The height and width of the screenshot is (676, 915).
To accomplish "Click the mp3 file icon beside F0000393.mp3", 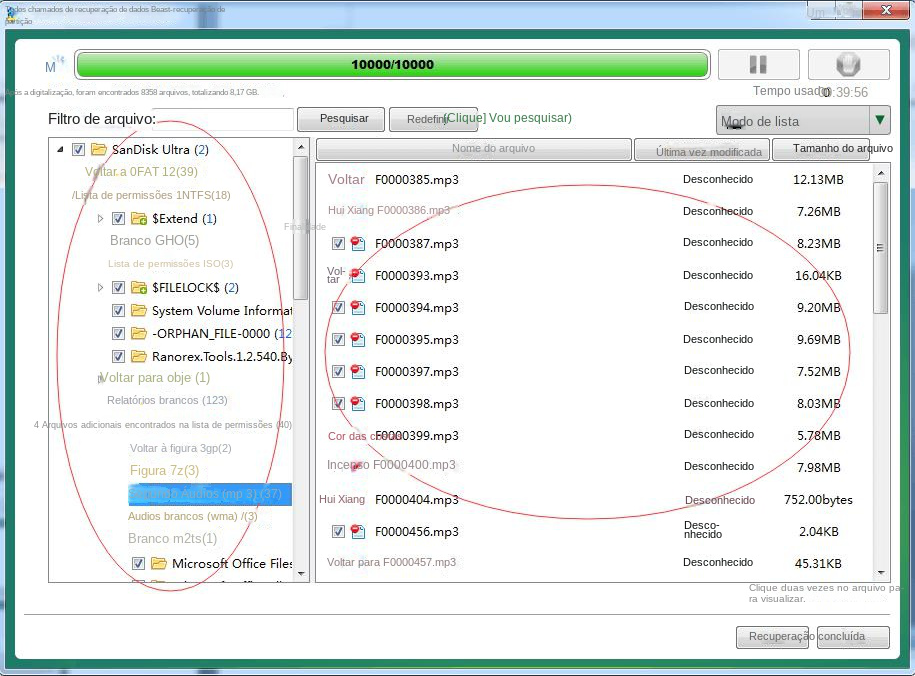I will (357, 276).
